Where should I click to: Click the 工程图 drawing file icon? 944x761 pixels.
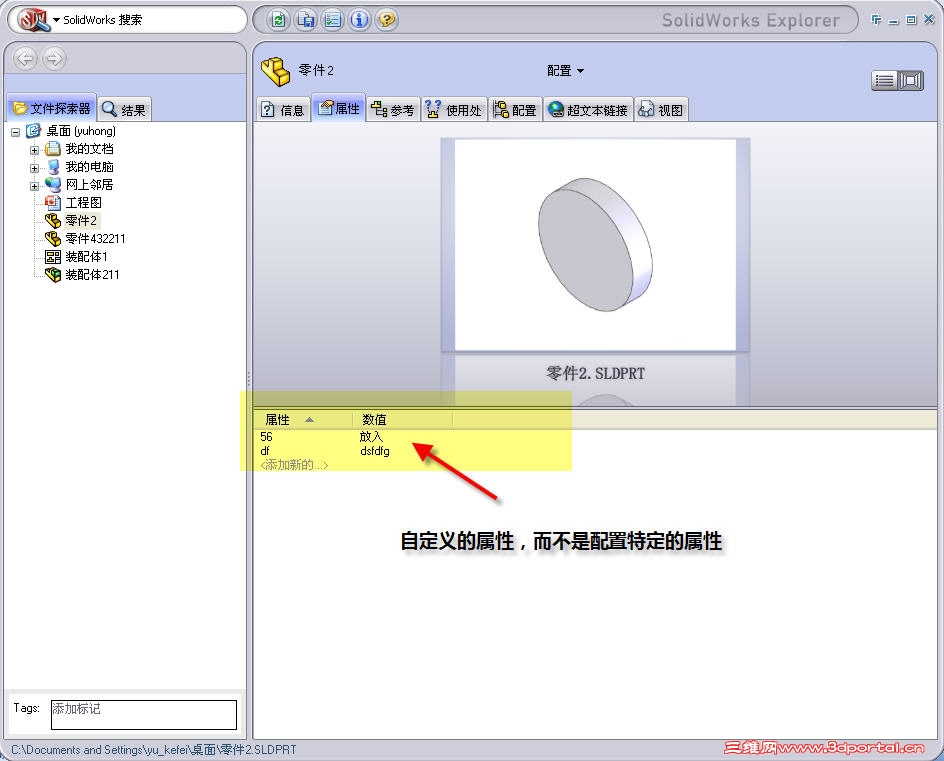pyautogui.click(x=53, y=203)
